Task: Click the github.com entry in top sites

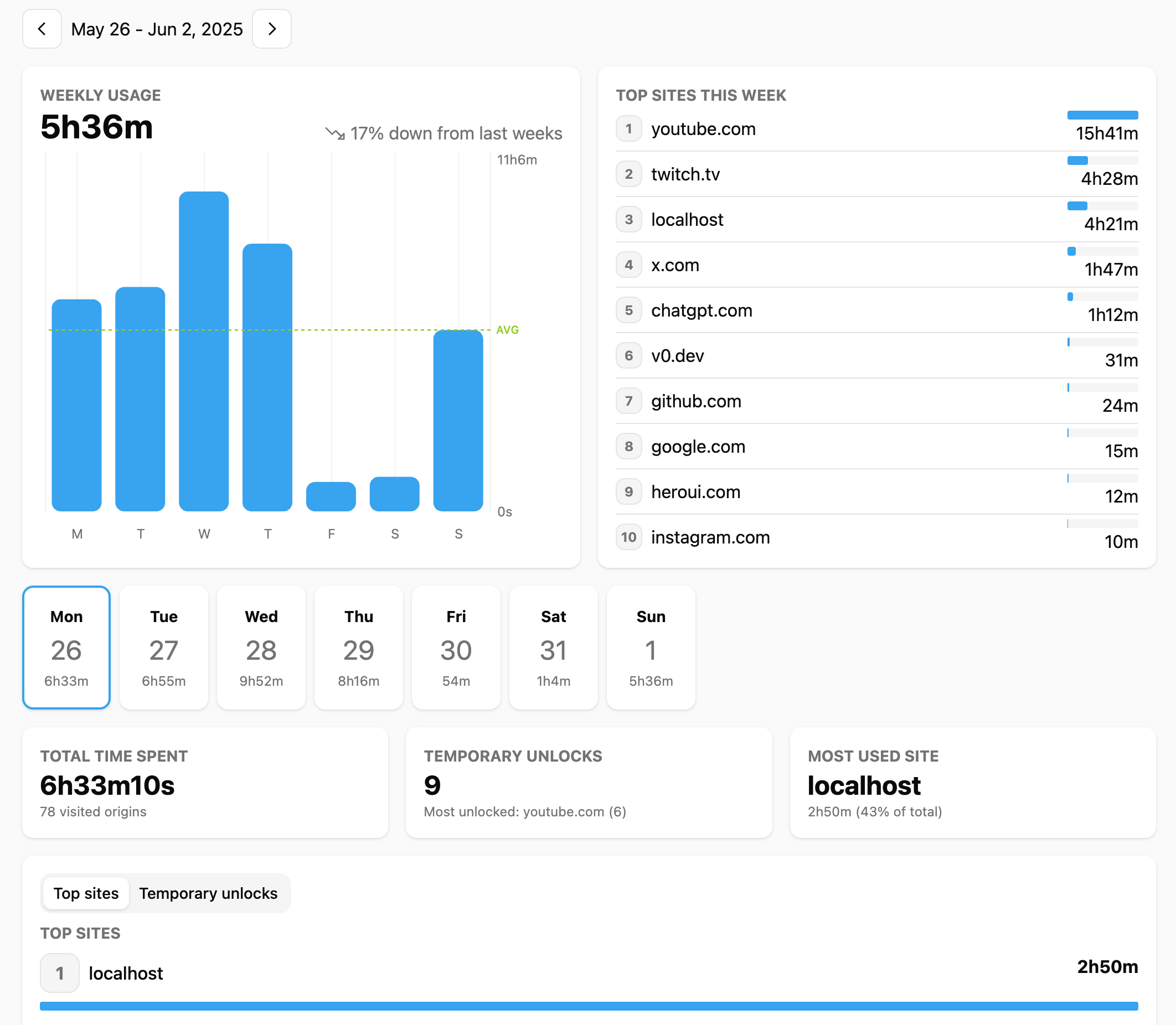Action: 876,401
